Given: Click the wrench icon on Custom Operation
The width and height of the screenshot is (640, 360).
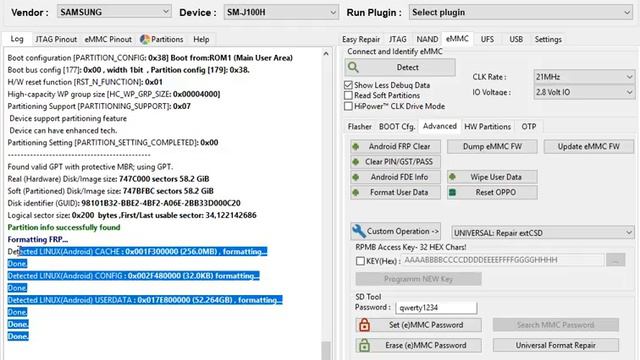Looking at the screenshot, I should 359,231.
